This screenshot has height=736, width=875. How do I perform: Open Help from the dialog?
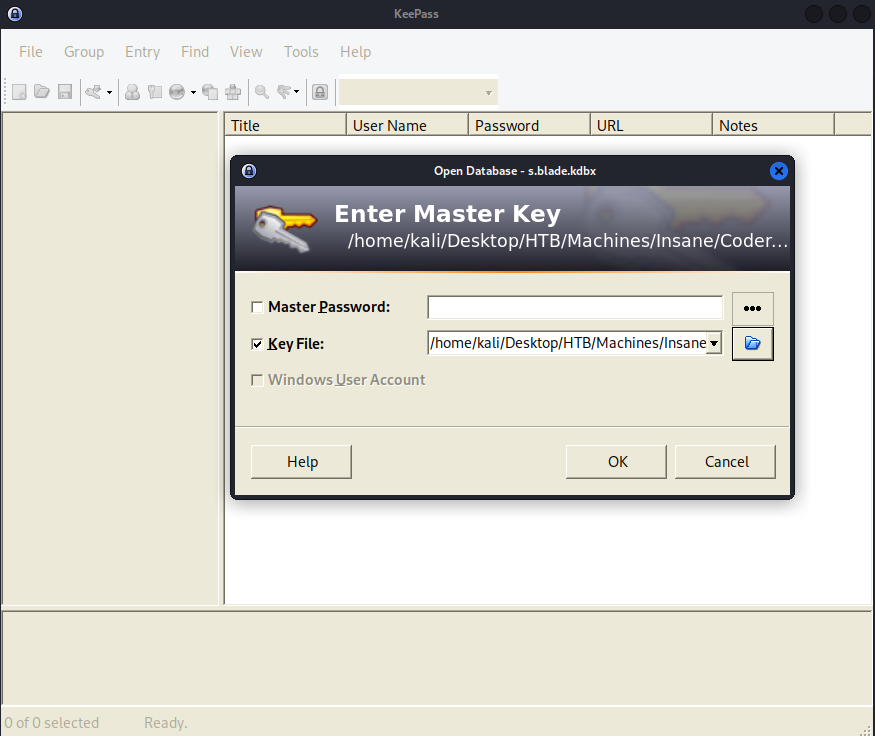(300, 461)
